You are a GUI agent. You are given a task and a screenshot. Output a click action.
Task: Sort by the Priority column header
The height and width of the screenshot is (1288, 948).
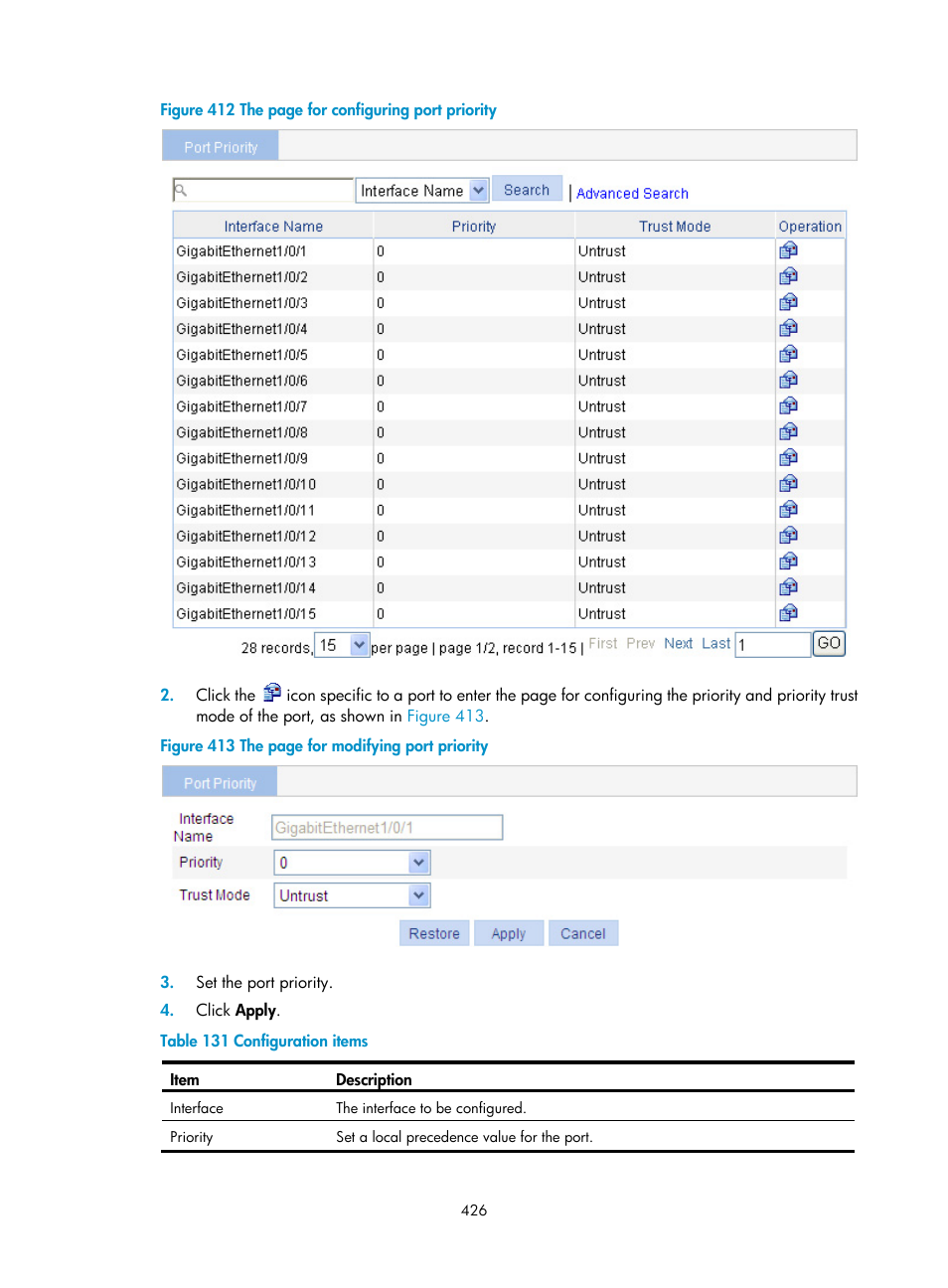click(474, 227)
